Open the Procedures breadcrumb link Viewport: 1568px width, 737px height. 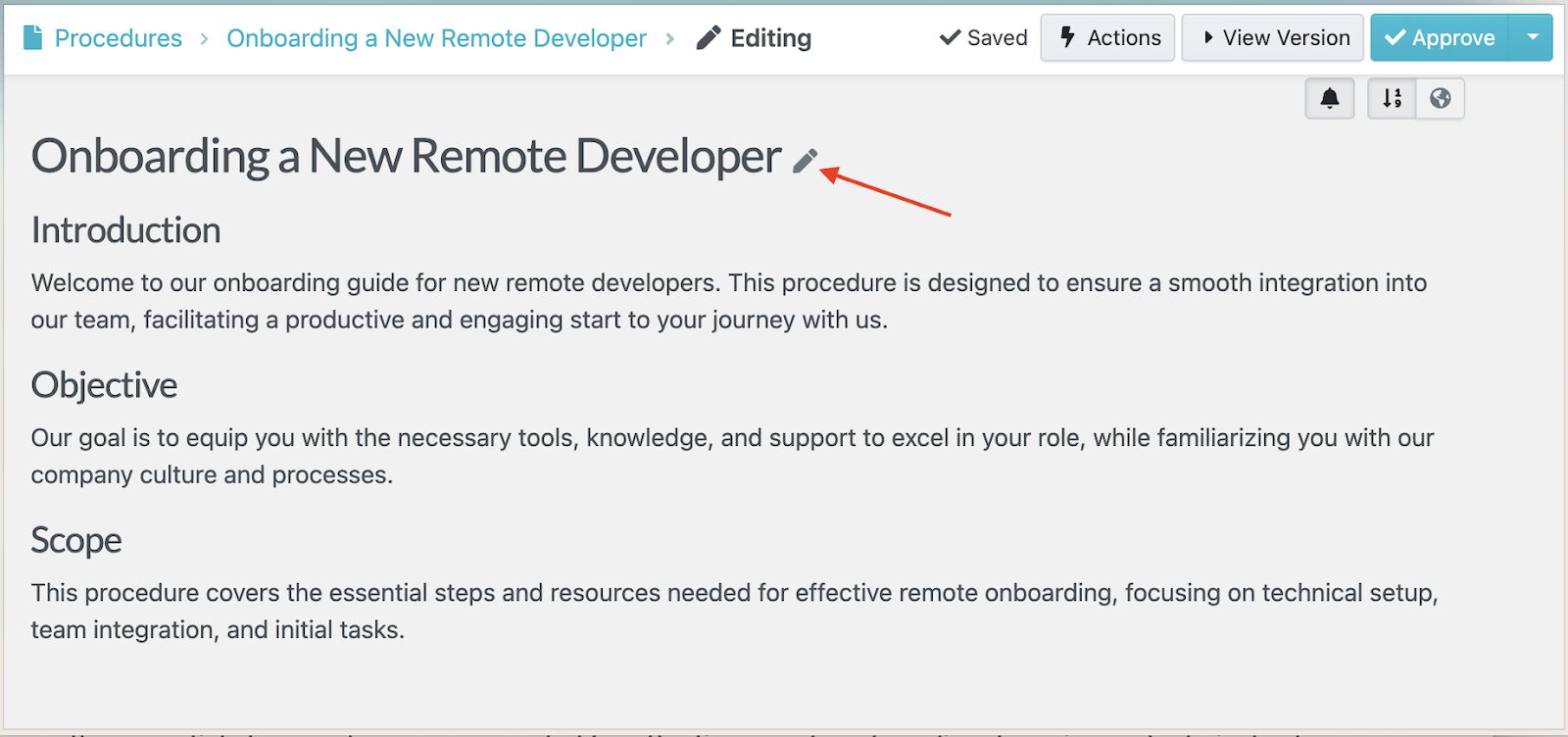[118, 38]
